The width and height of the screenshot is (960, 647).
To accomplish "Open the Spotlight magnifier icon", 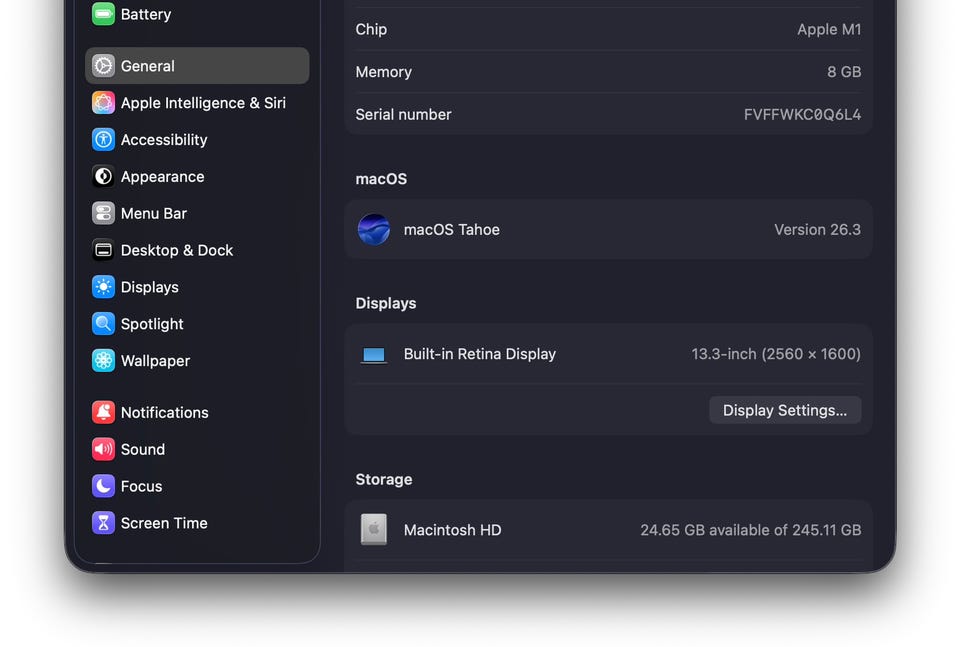I will 103,324.
